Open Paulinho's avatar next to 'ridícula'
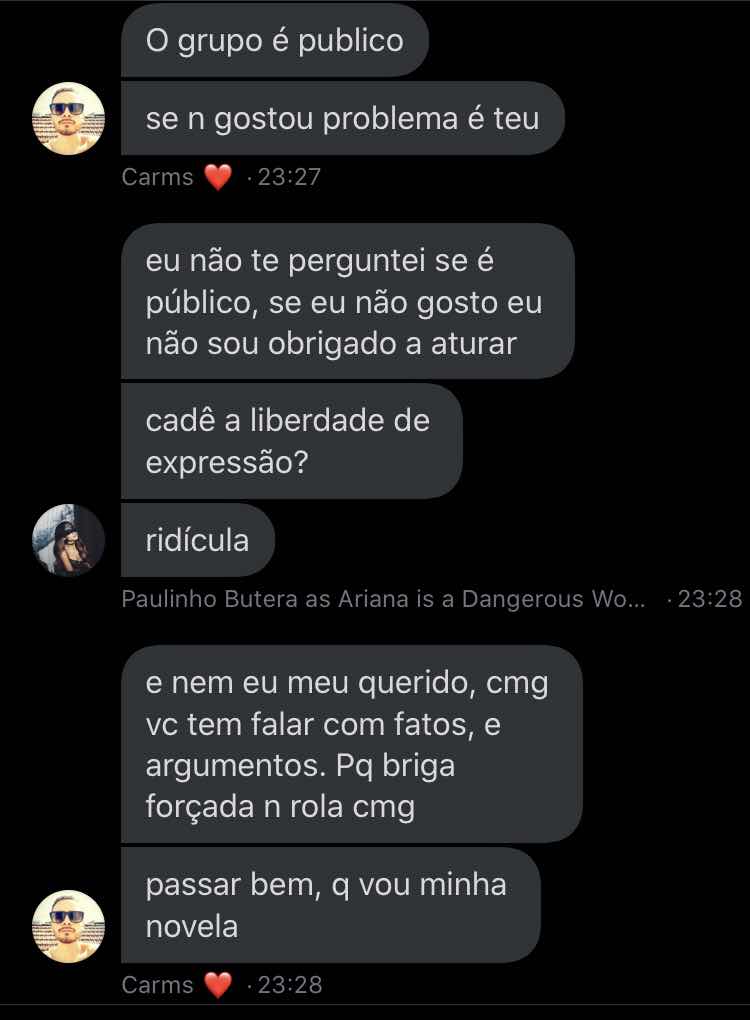This screenshot has width=750, height=1020. [x=68, y=540]
